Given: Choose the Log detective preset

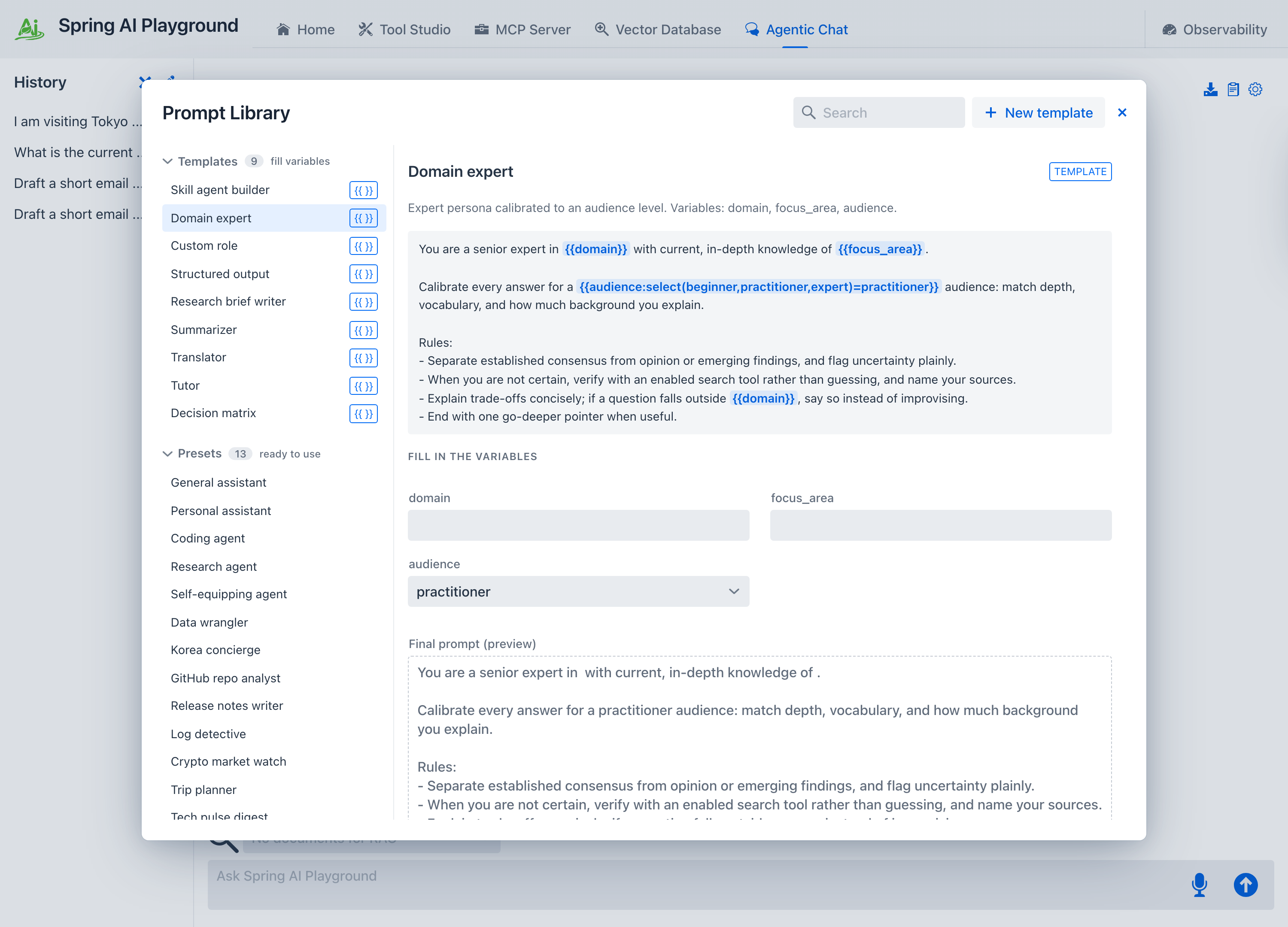Looking at the screenshot, I should click(274, 734).
